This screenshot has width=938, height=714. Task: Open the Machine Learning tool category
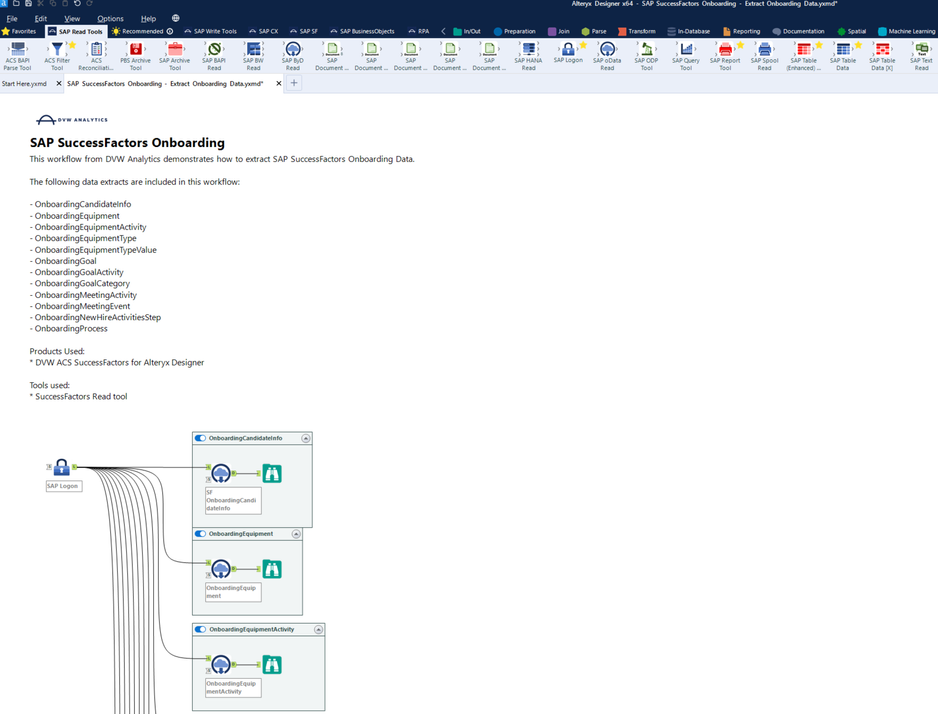pyautogui.click(x=906, y=31)
